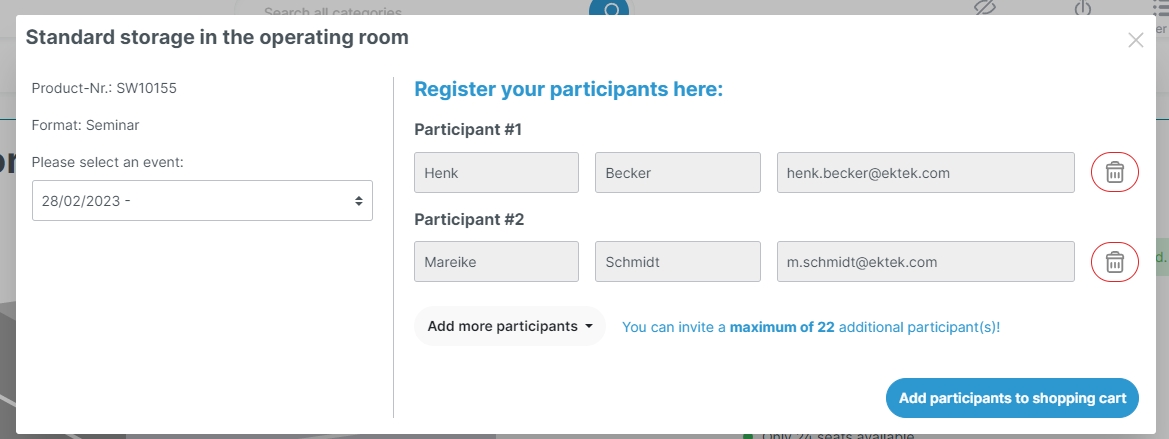The height and width of the screenshot is (439, 1169).
Task: Open the event date select showing 28/02/2023
Action: click(x=202, y=200)
